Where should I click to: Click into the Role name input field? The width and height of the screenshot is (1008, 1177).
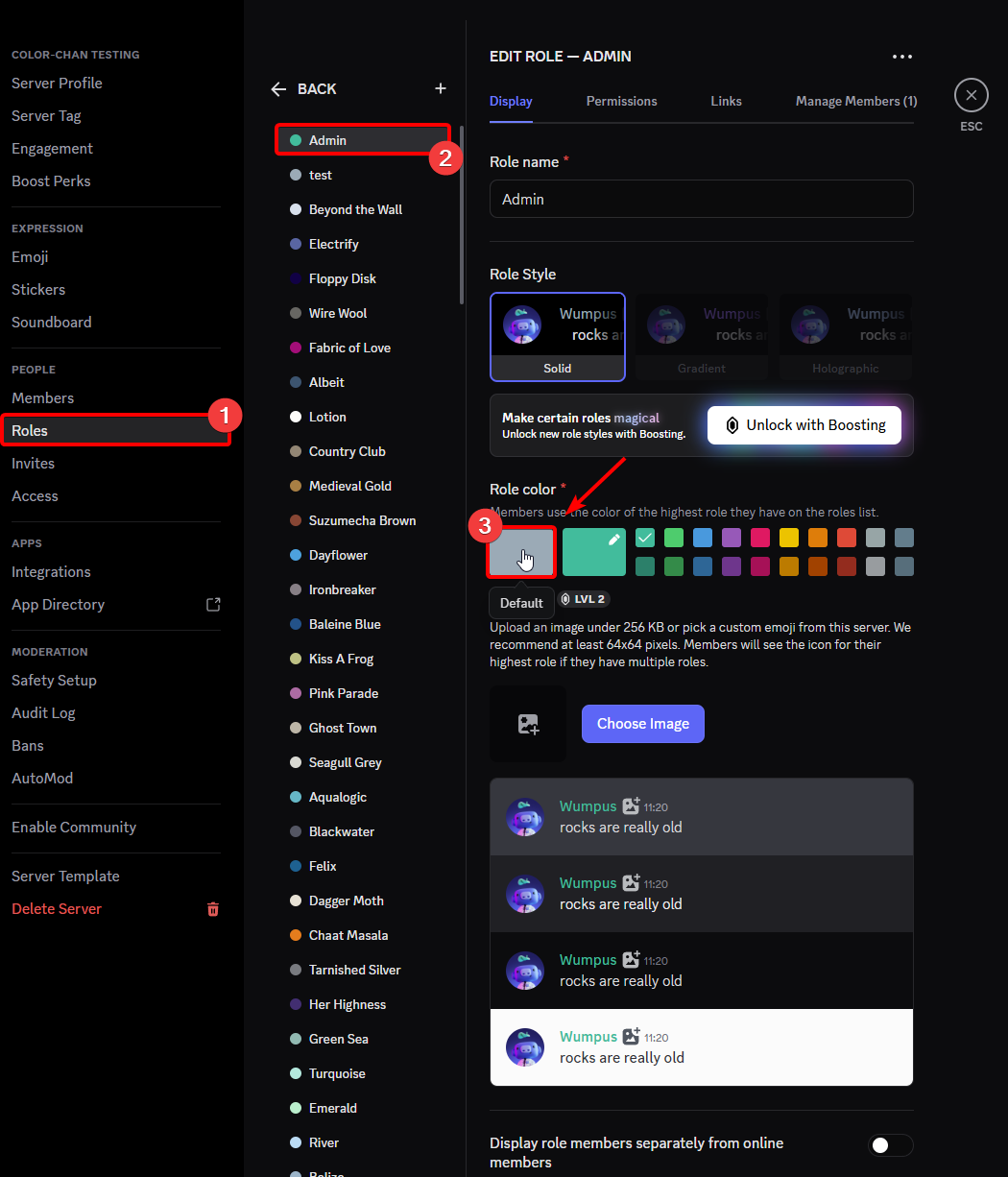[x=701, y=199]
